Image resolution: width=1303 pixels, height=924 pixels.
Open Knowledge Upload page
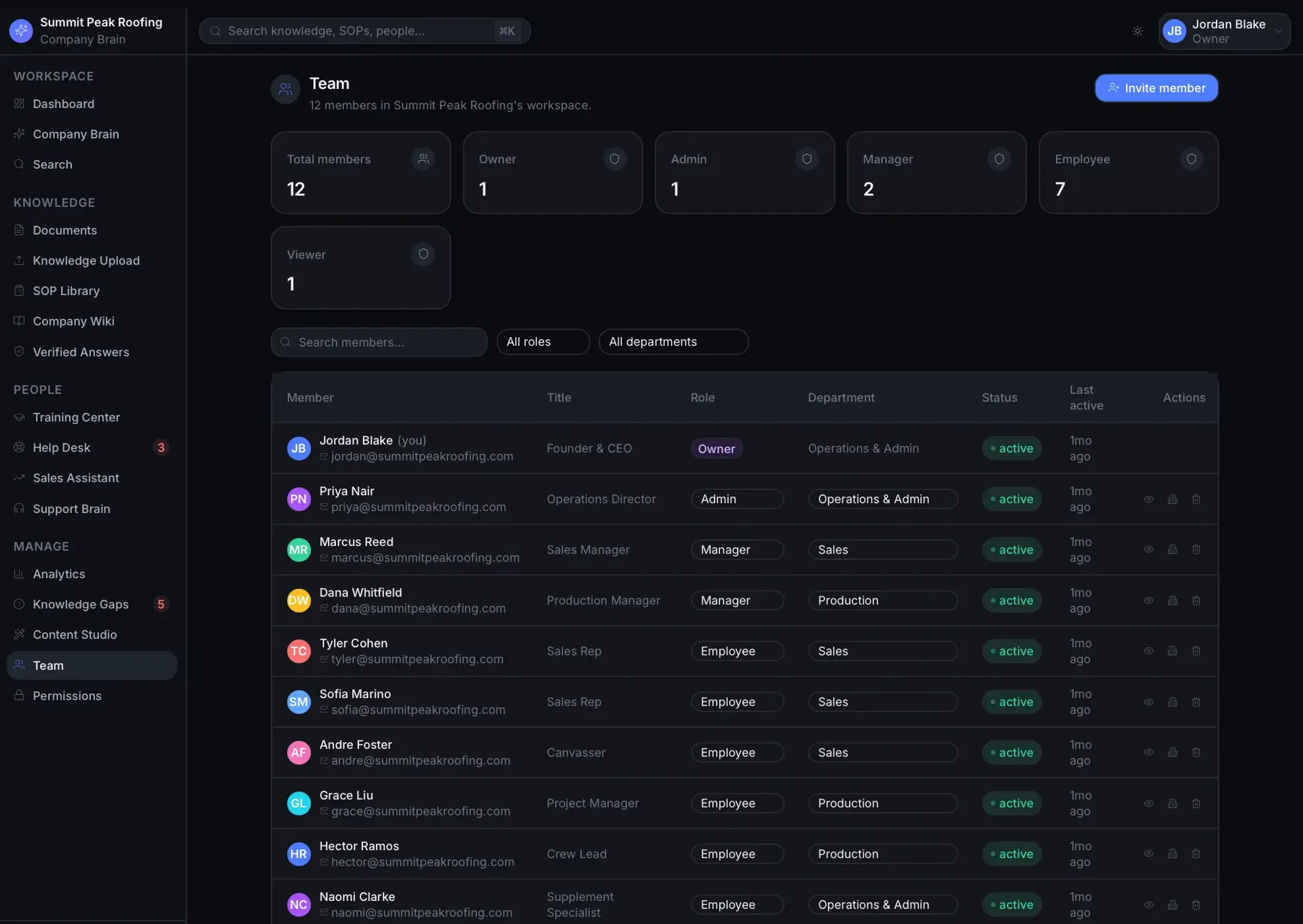coord(92,261)
